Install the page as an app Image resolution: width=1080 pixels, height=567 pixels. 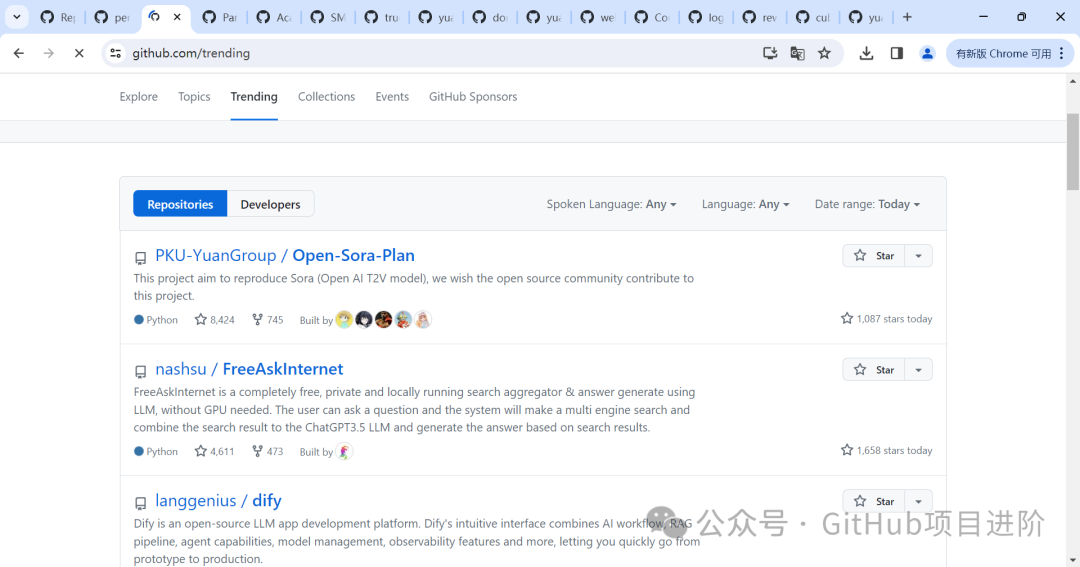[770, 53]
